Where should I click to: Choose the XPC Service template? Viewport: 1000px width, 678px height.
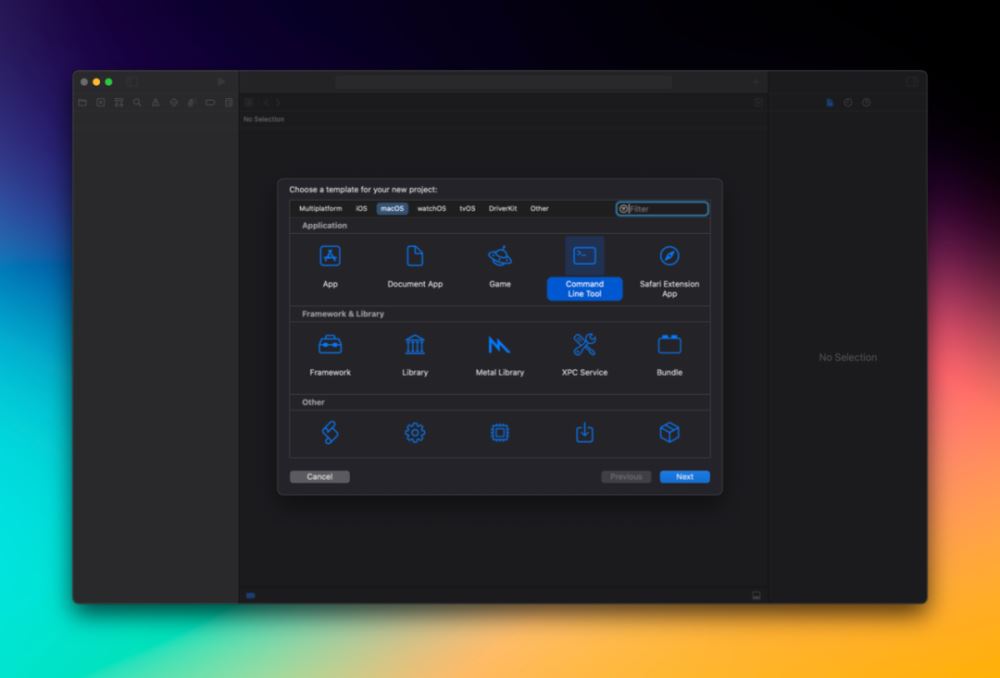[585, 345]
